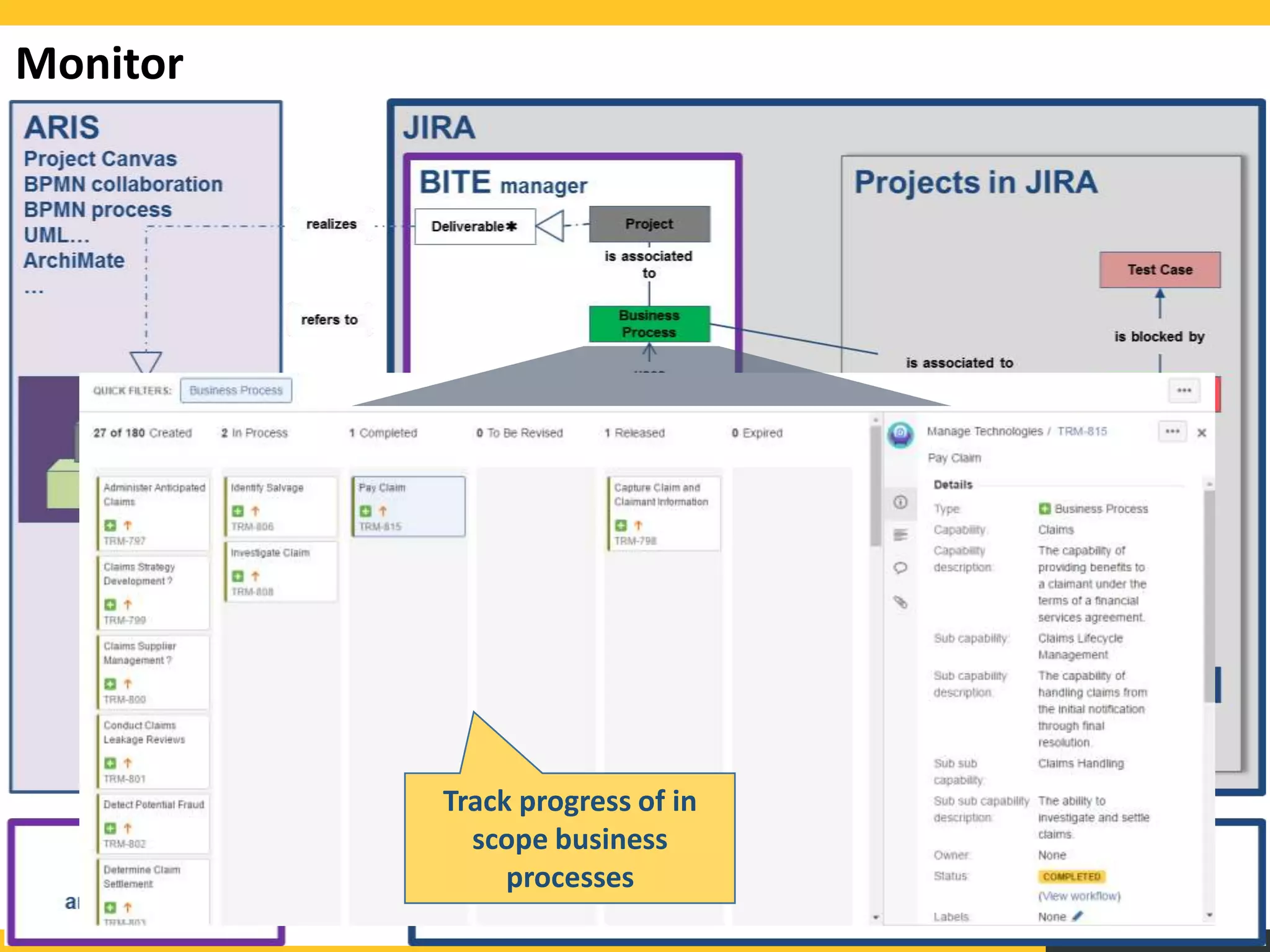The width and height of the screenshot is (1270, 952).
Task: Toggle the Business Process quick filter
Action: 236,390
